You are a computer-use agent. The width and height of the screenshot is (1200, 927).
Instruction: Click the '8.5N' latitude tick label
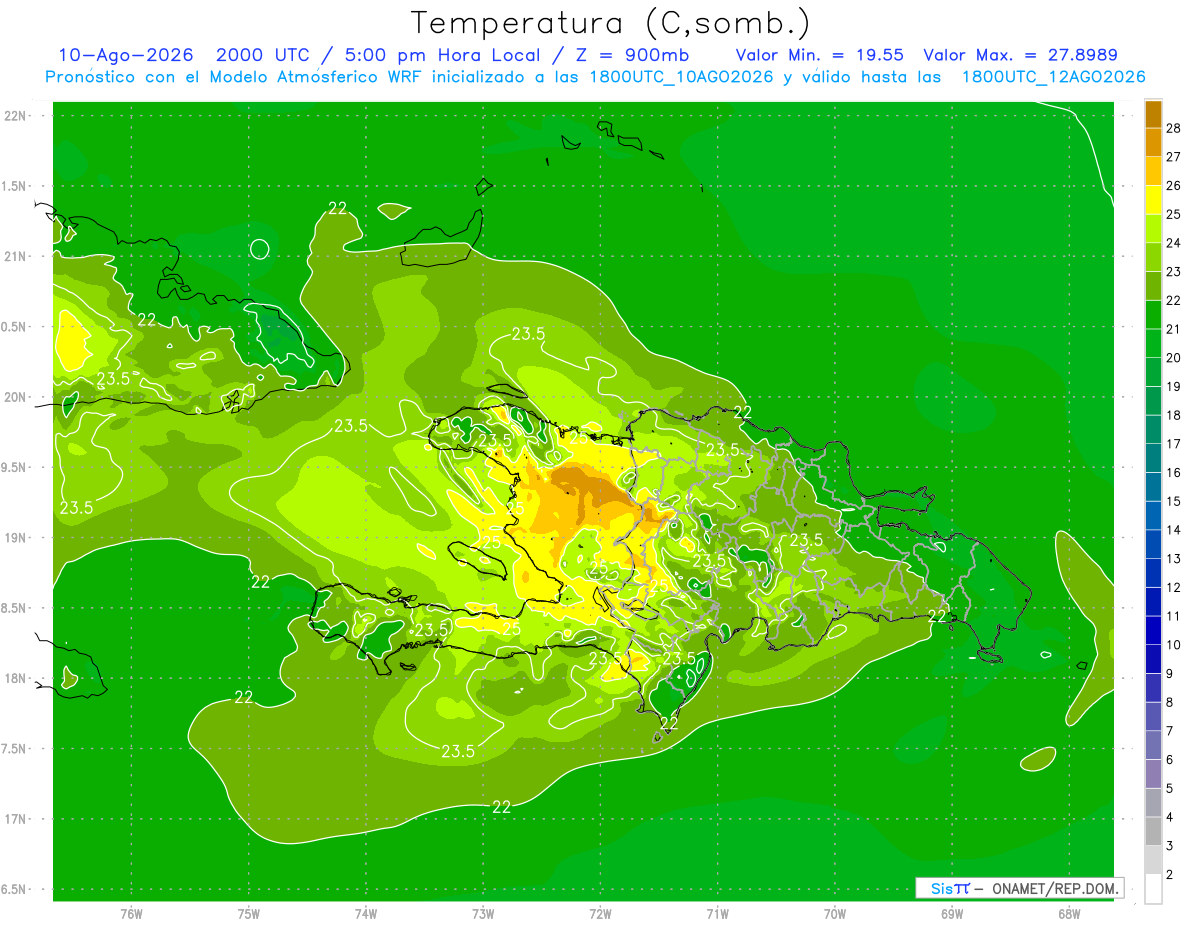(x=16, y=608)
